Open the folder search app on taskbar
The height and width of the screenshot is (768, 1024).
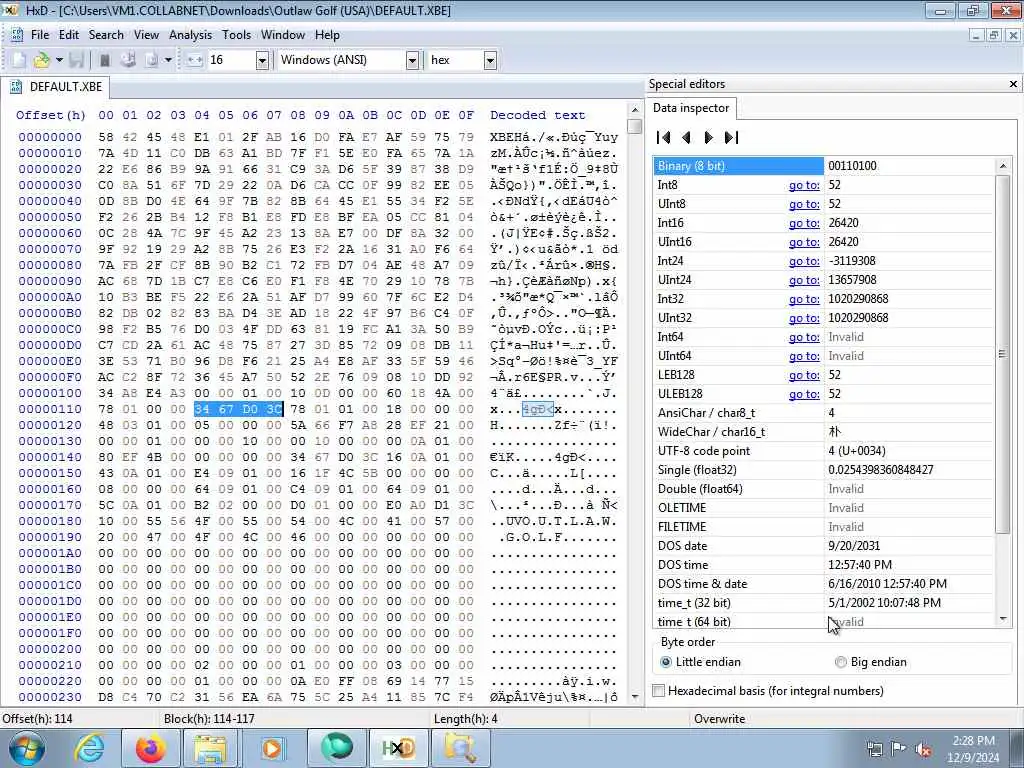pos(460,748)
